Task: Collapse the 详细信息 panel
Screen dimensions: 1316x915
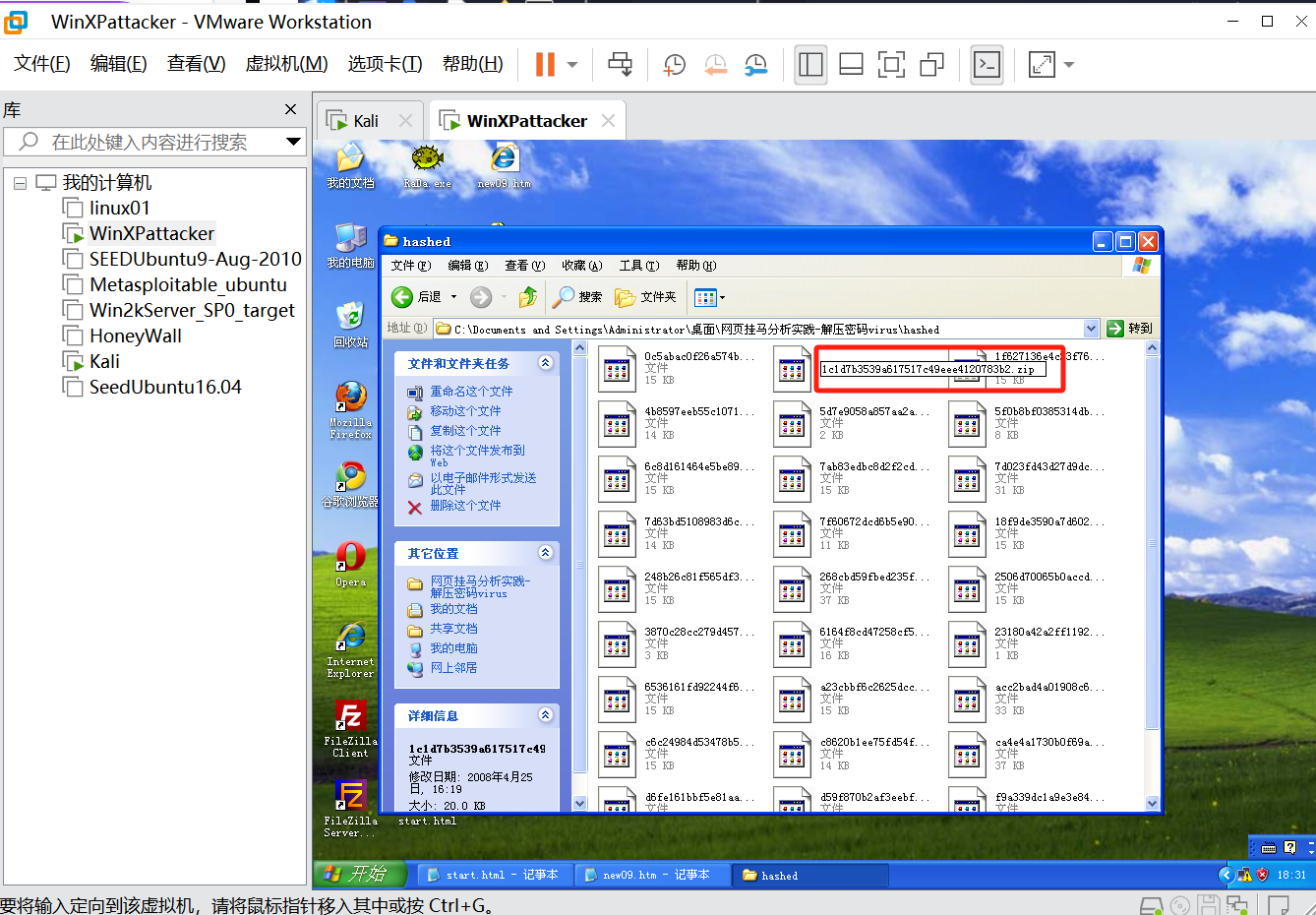Action: point(546,715)
